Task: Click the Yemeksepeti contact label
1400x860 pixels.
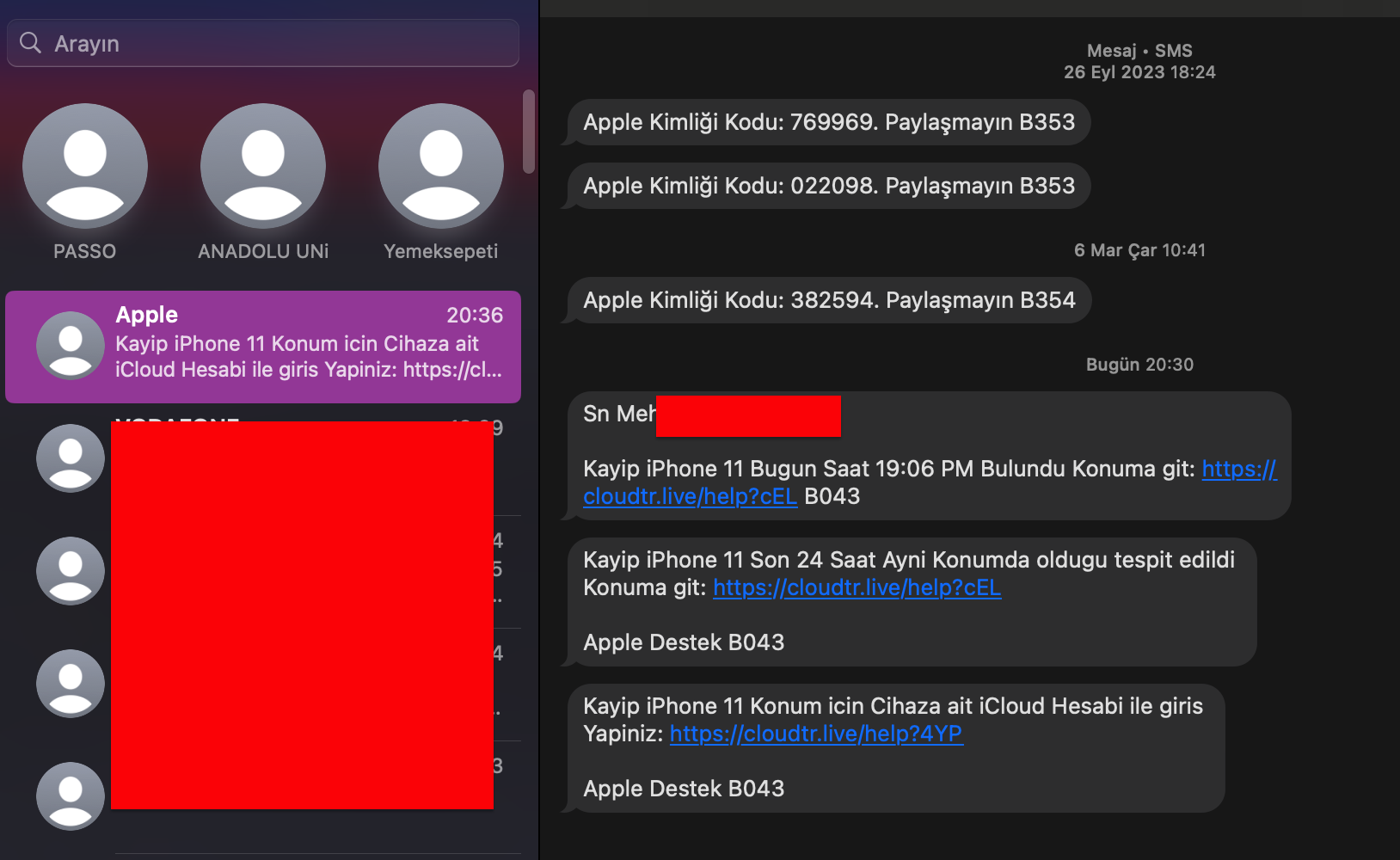Action: [x=441, y=251]
